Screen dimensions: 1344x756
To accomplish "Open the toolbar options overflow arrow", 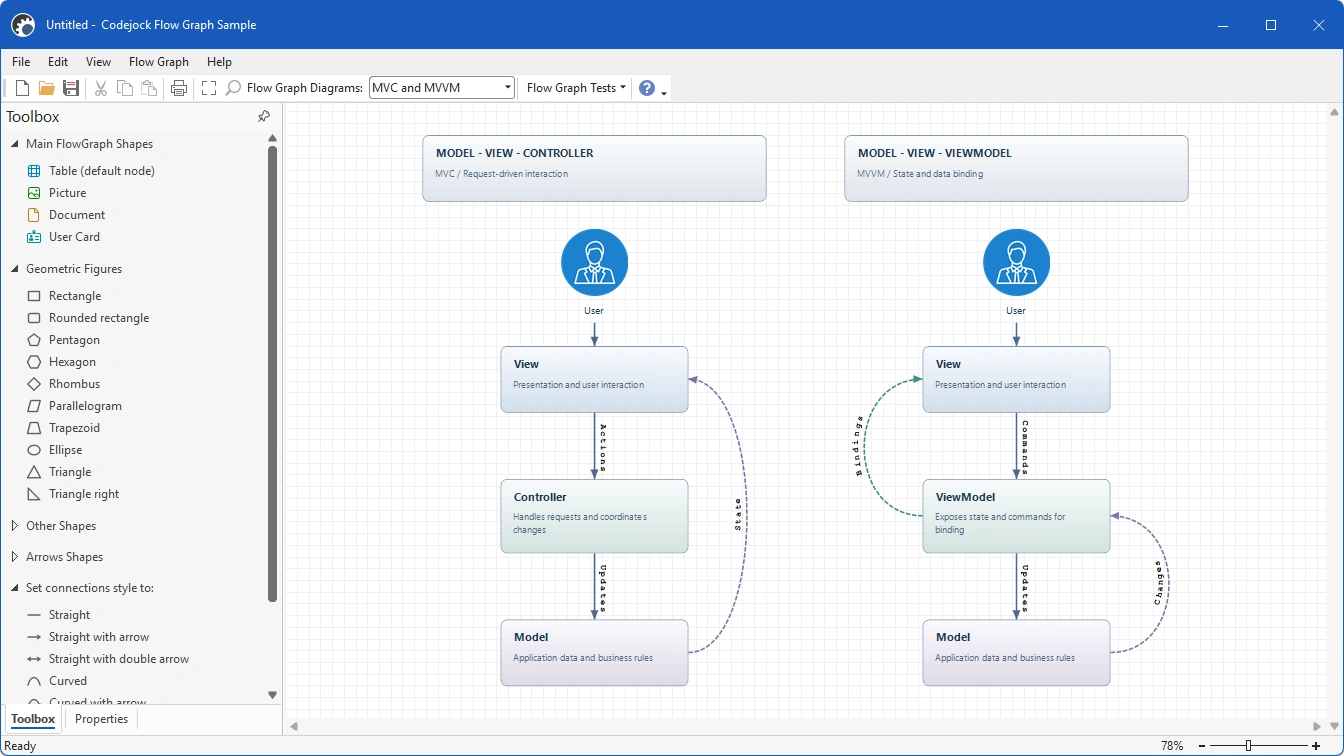I will coord(664,93).
